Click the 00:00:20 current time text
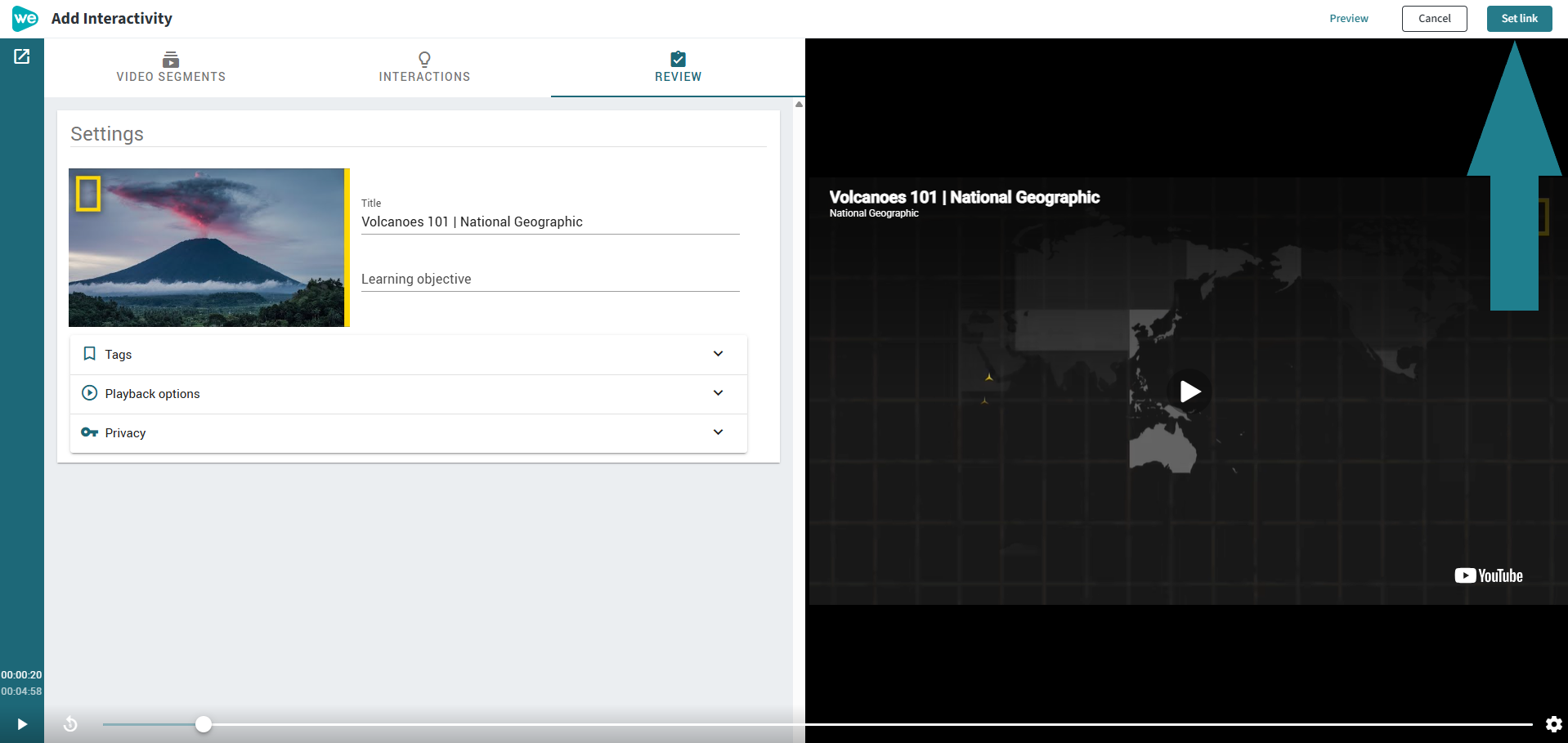 (21, 675)
